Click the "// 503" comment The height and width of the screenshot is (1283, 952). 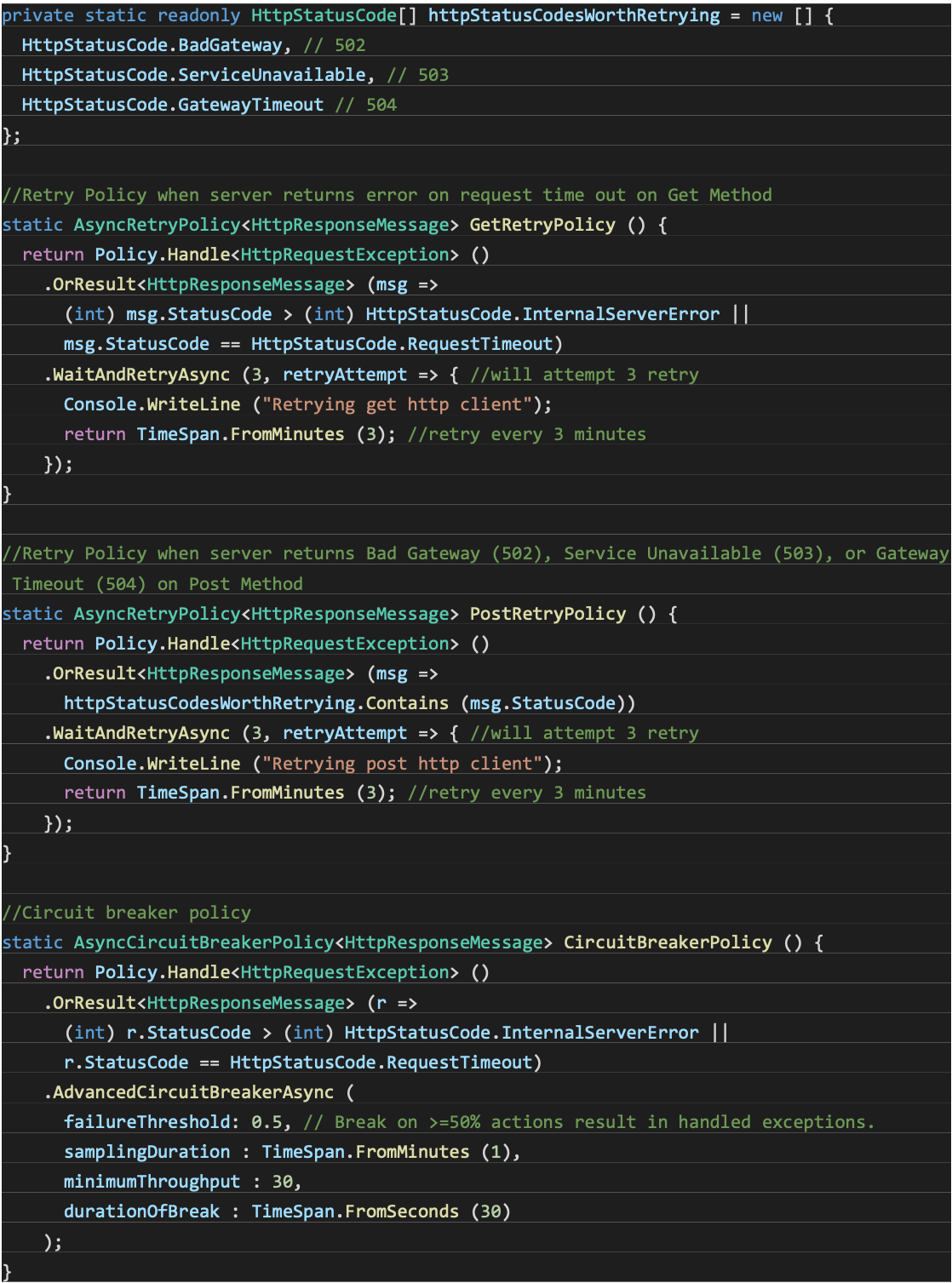click(x=418, y=75)
